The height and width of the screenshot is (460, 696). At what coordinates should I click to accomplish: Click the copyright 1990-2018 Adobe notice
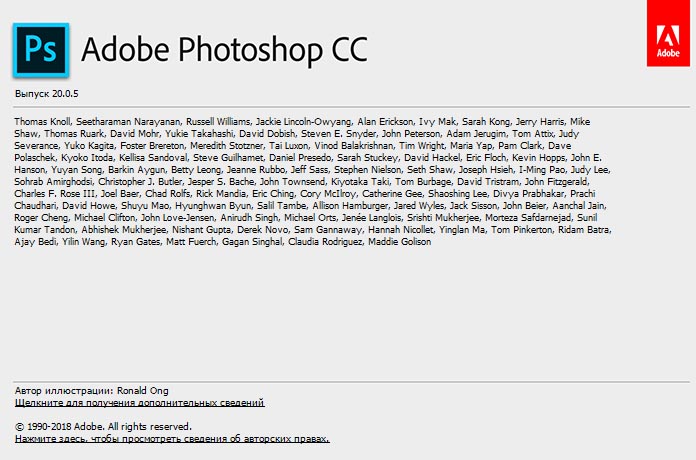point(103,427)
